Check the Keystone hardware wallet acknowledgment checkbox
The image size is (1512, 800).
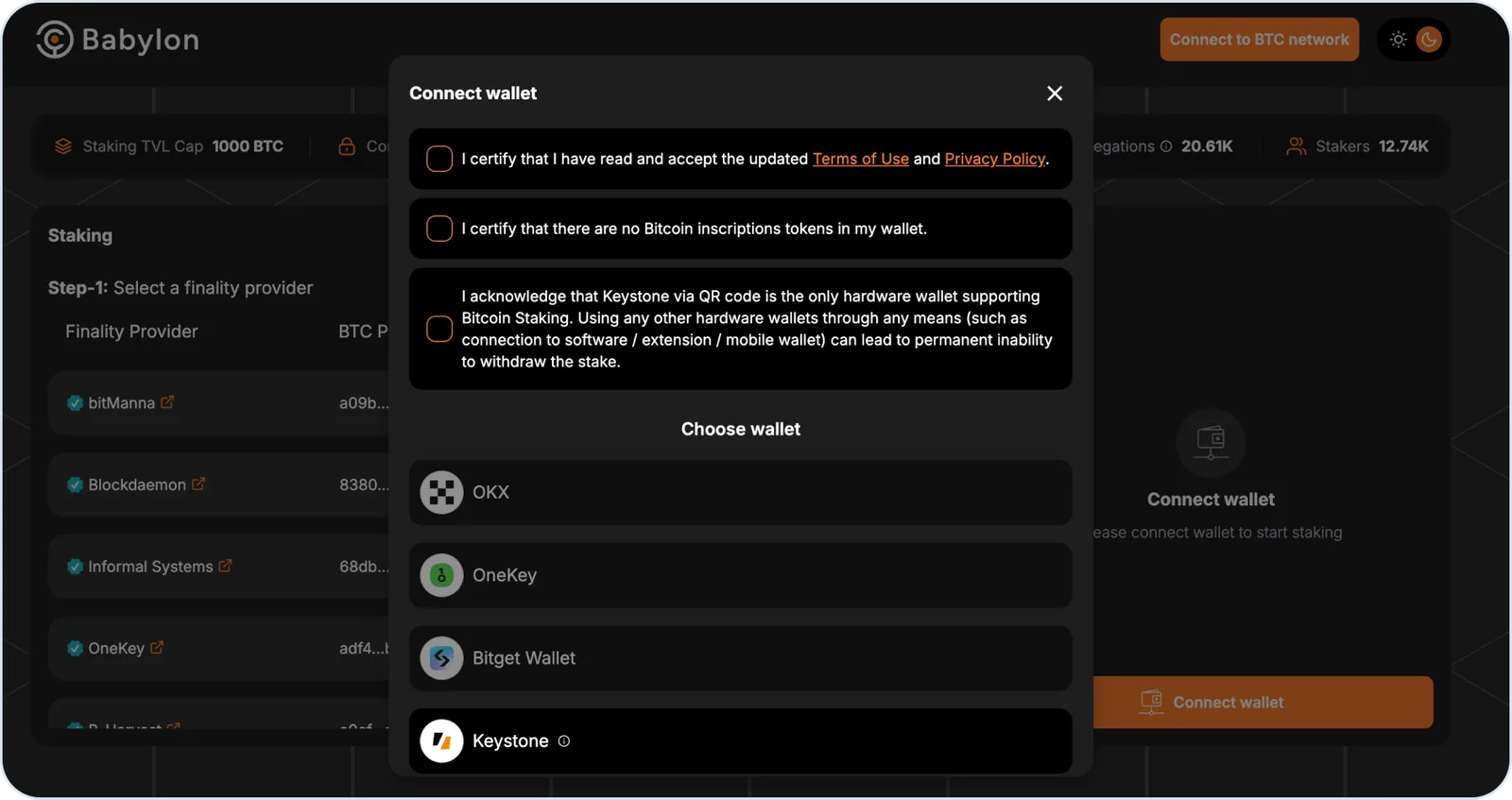pyautogui.click(x=439, y=329)
